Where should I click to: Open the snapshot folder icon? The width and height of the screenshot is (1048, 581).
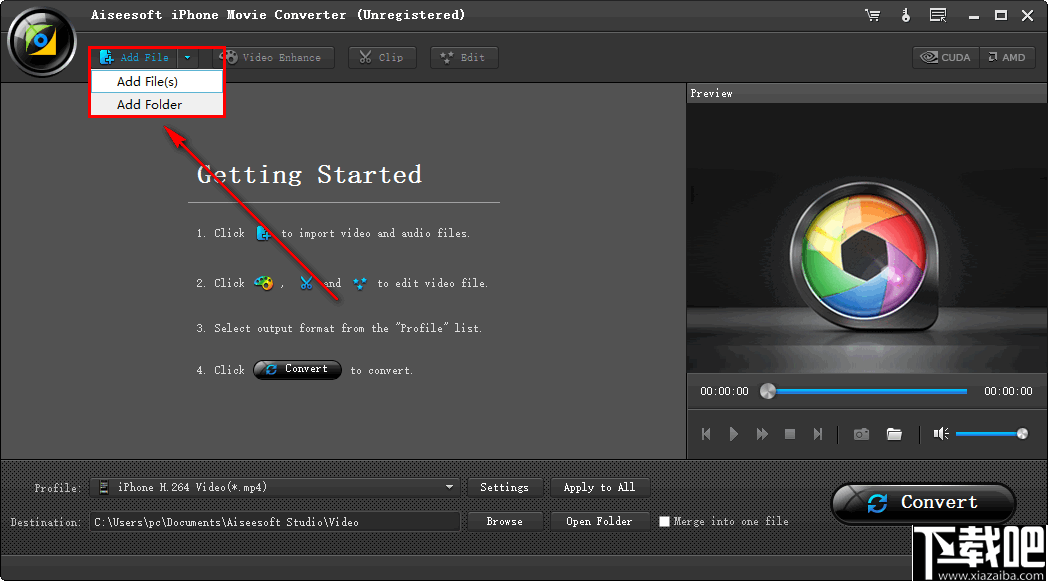(894, 434)
